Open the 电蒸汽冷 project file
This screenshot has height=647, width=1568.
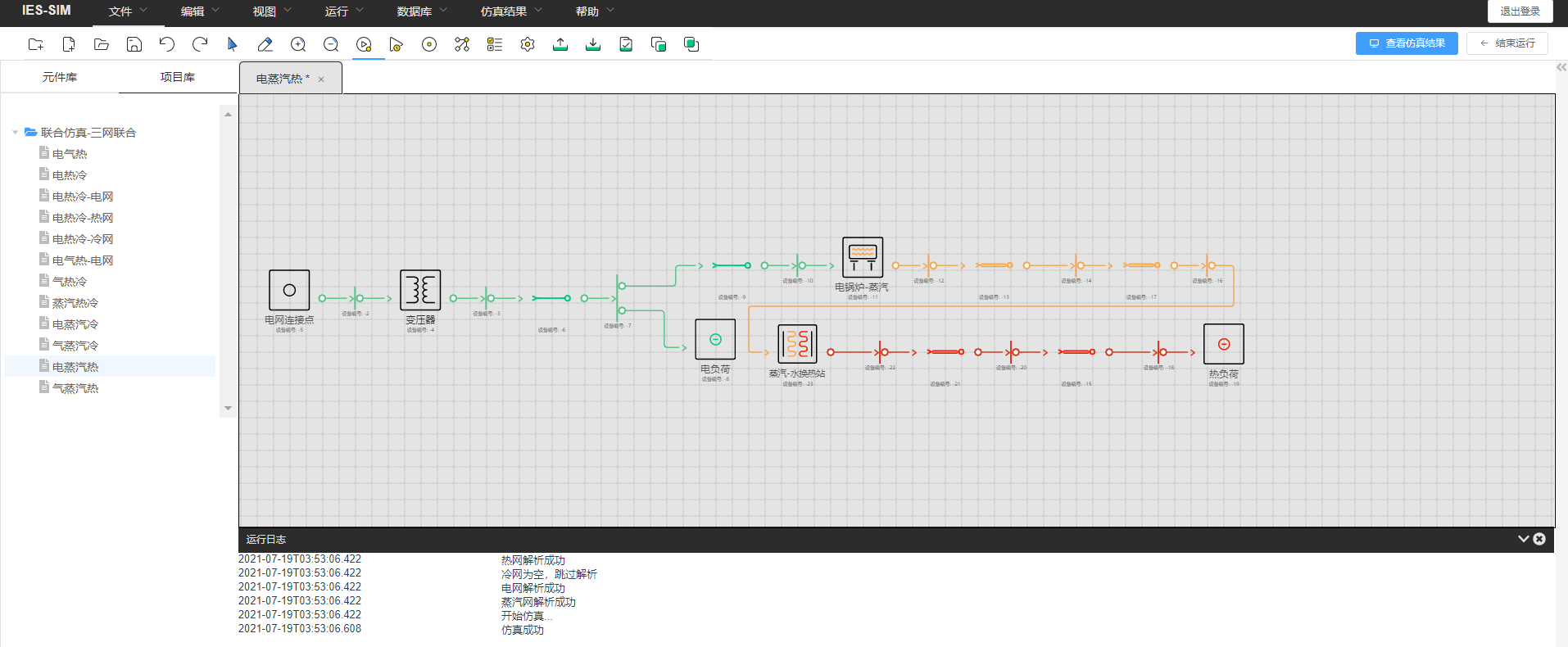tap(75, 324)
